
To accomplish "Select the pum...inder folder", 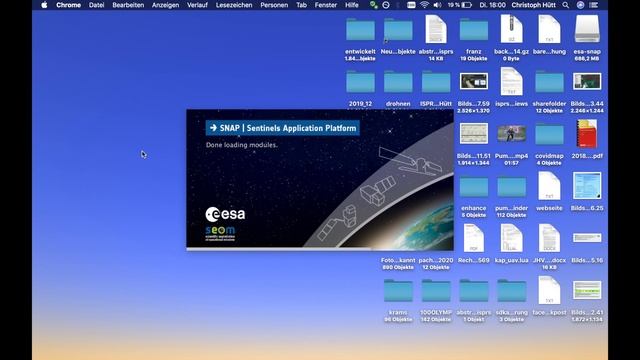I will click(x=511, y=186).
